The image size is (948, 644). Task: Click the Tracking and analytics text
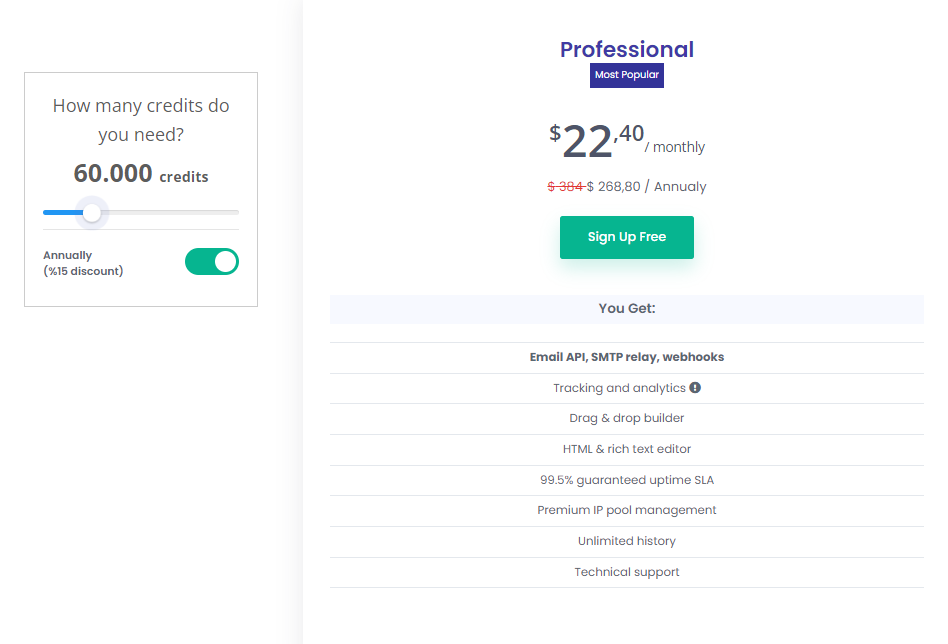[619, 388]
